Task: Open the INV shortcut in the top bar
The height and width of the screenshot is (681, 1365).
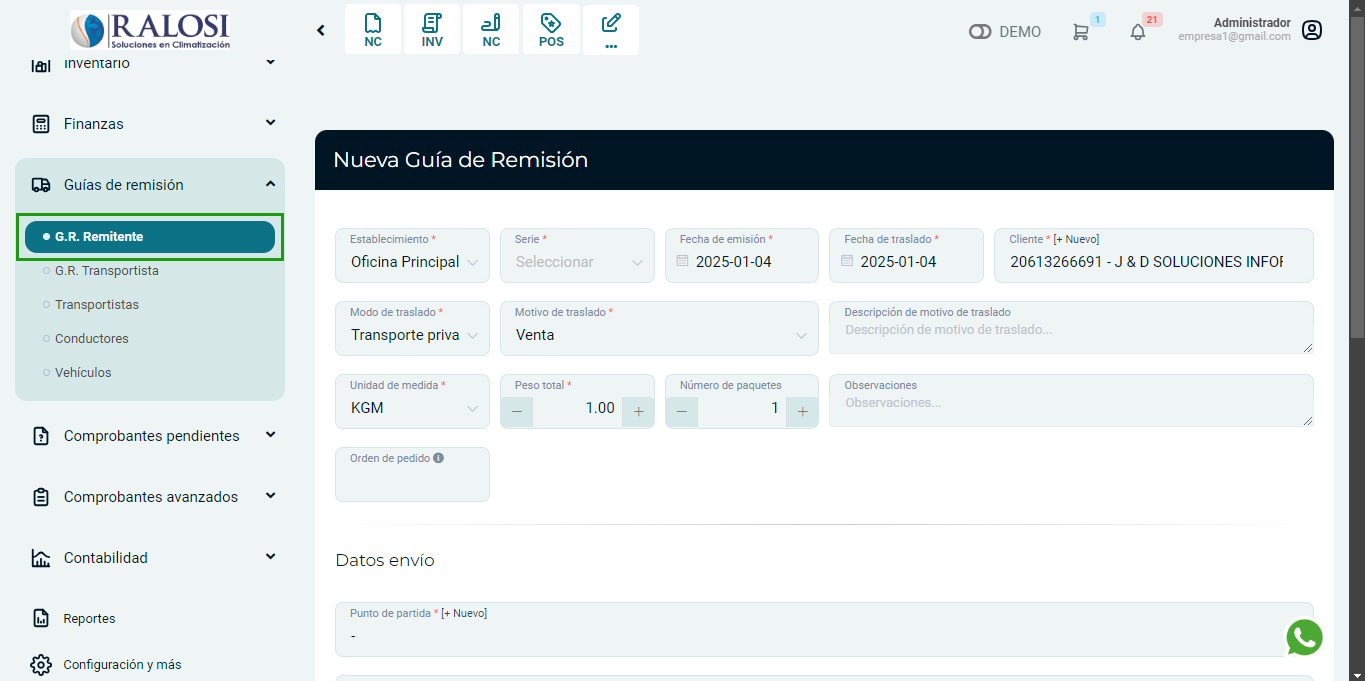Action: tap(432, 30)
